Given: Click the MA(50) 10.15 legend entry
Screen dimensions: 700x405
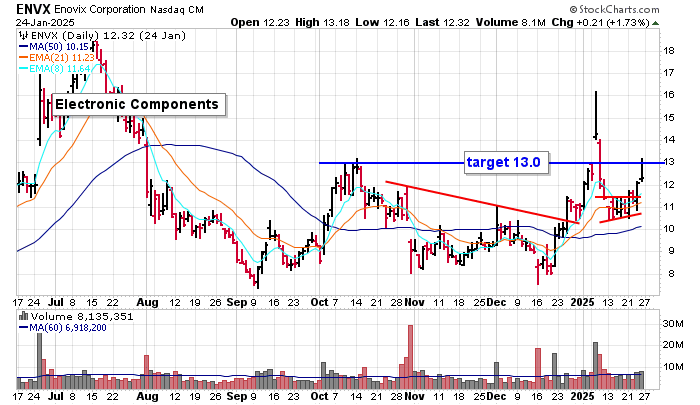Looking at the screenshot, I should point(54,46).
